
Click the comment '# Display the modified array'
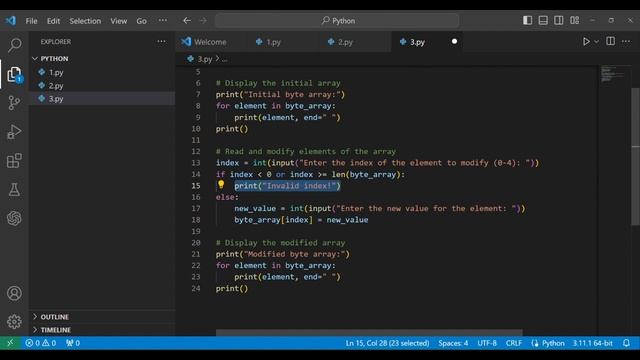pos(280,243)
